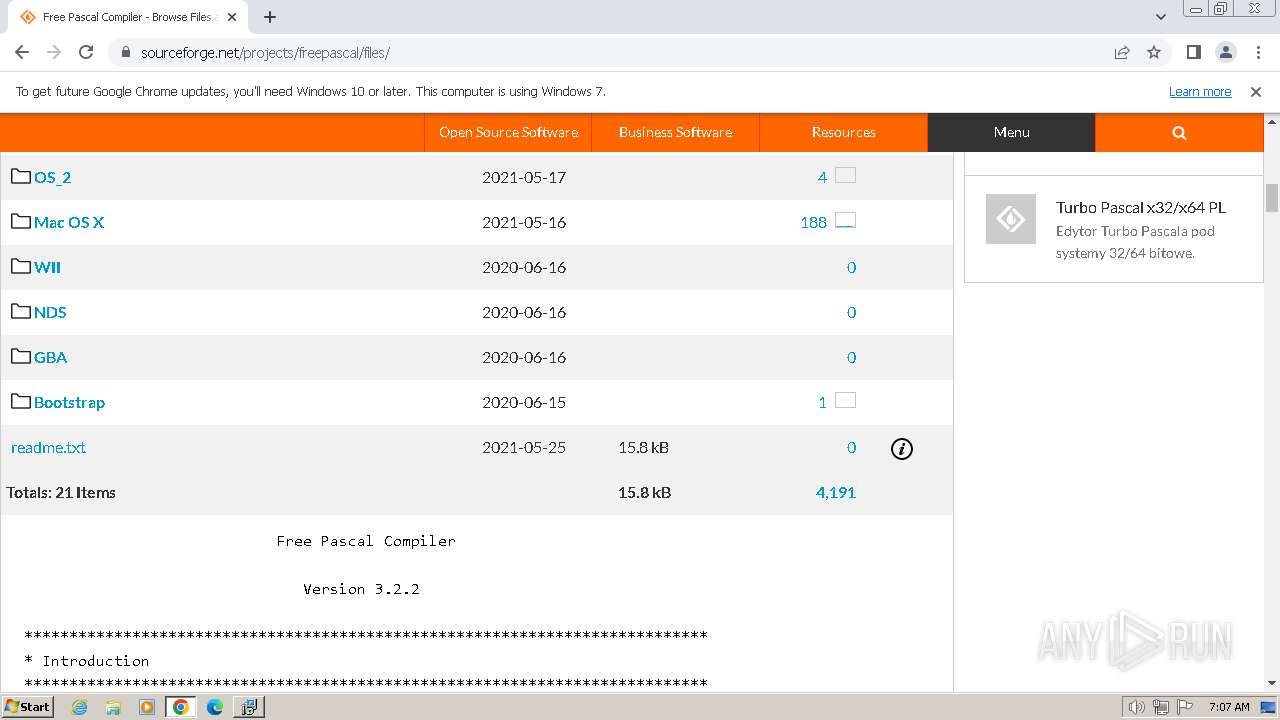
Task: Open the search magnifier in orange navbar
Action: coord(1179,132)
